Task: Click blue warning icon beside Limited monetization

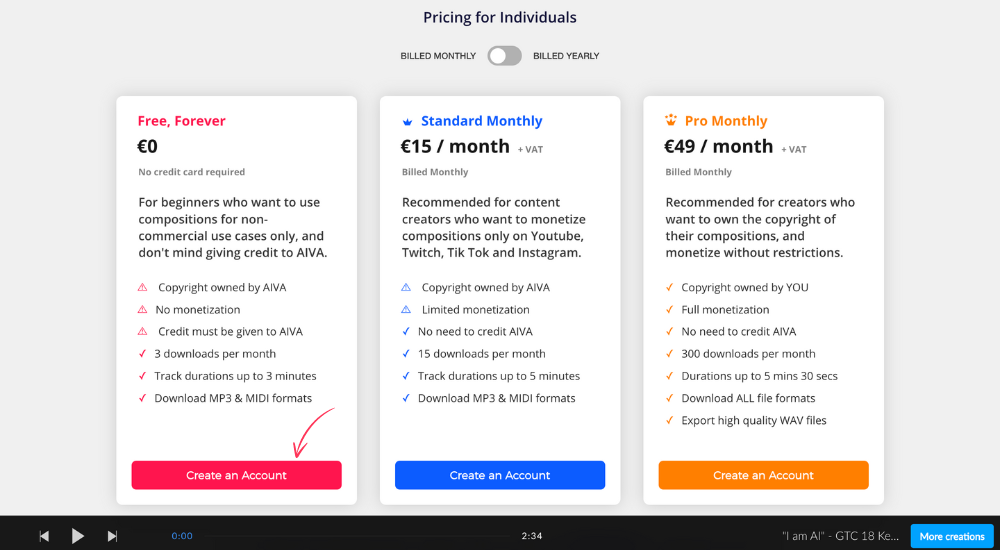Action: tap(406, 309)
